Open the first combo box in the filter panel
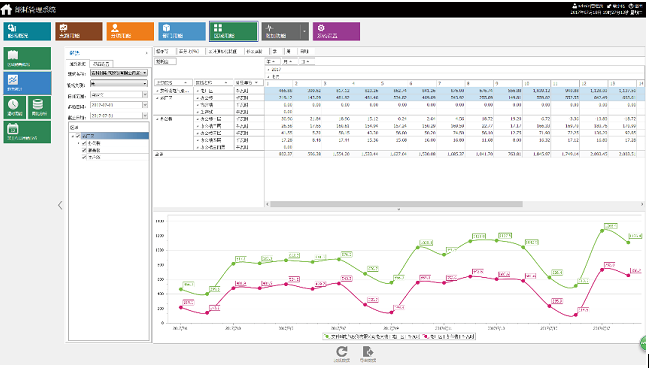Screen dimensions: 649x368 pos(119,73)
